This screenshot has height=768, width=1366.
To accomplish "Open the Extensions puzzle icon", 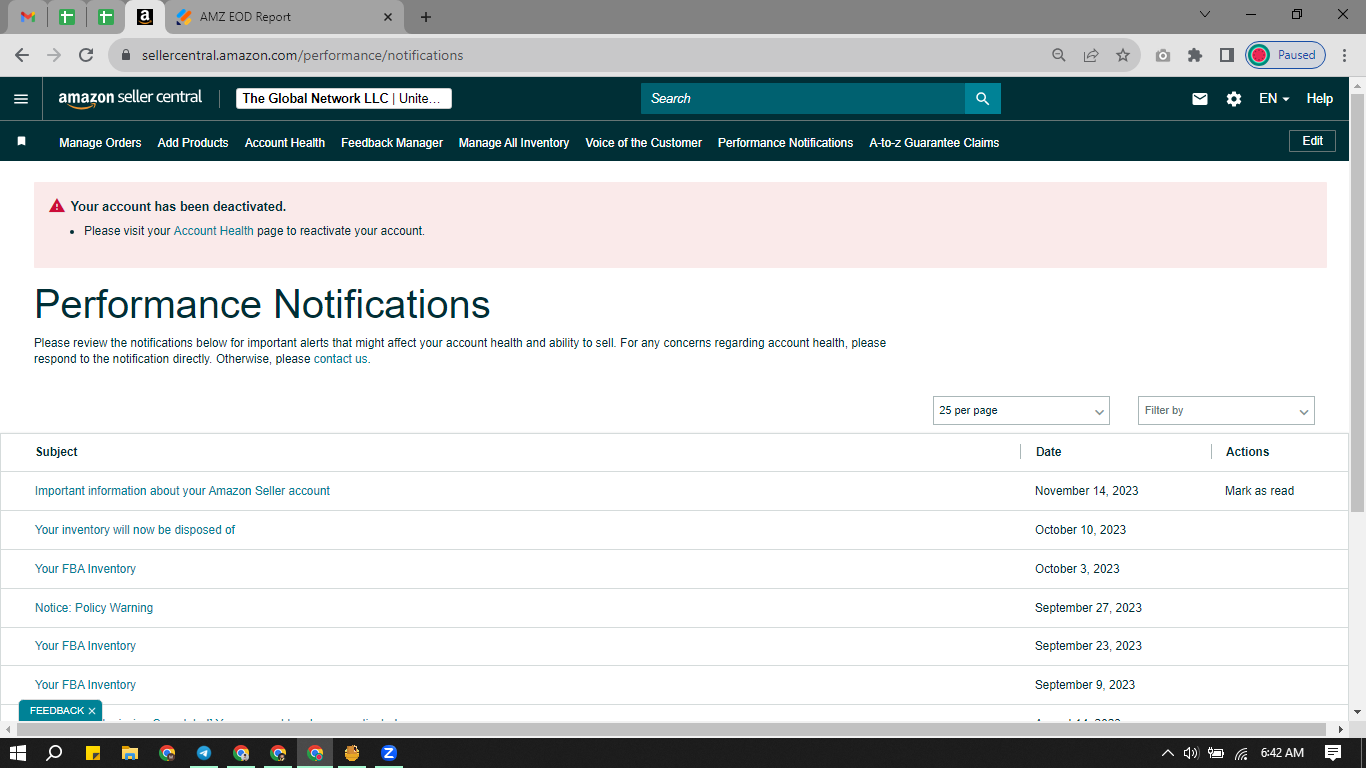I will tap(1194, 55).
